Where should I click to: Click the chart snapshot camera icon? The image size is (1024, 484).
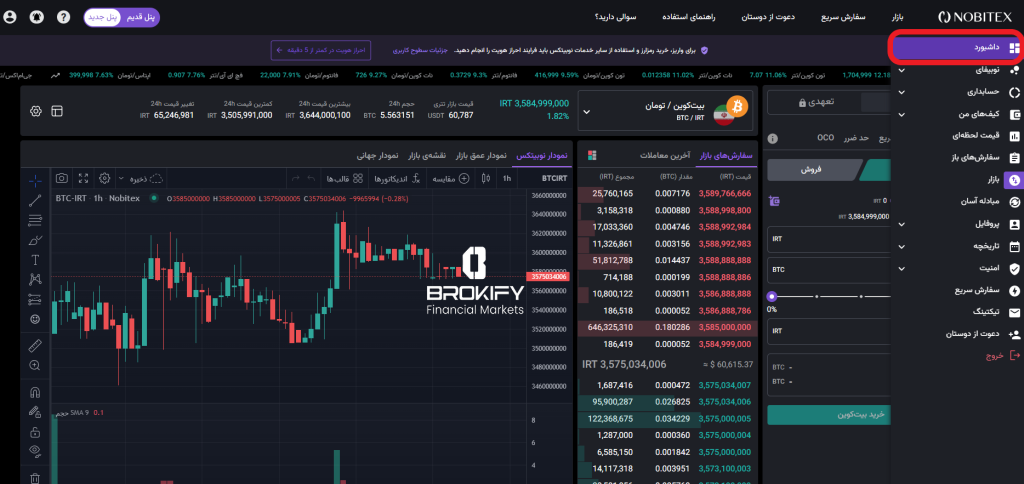pyautogui.click(x=61, y=178)
